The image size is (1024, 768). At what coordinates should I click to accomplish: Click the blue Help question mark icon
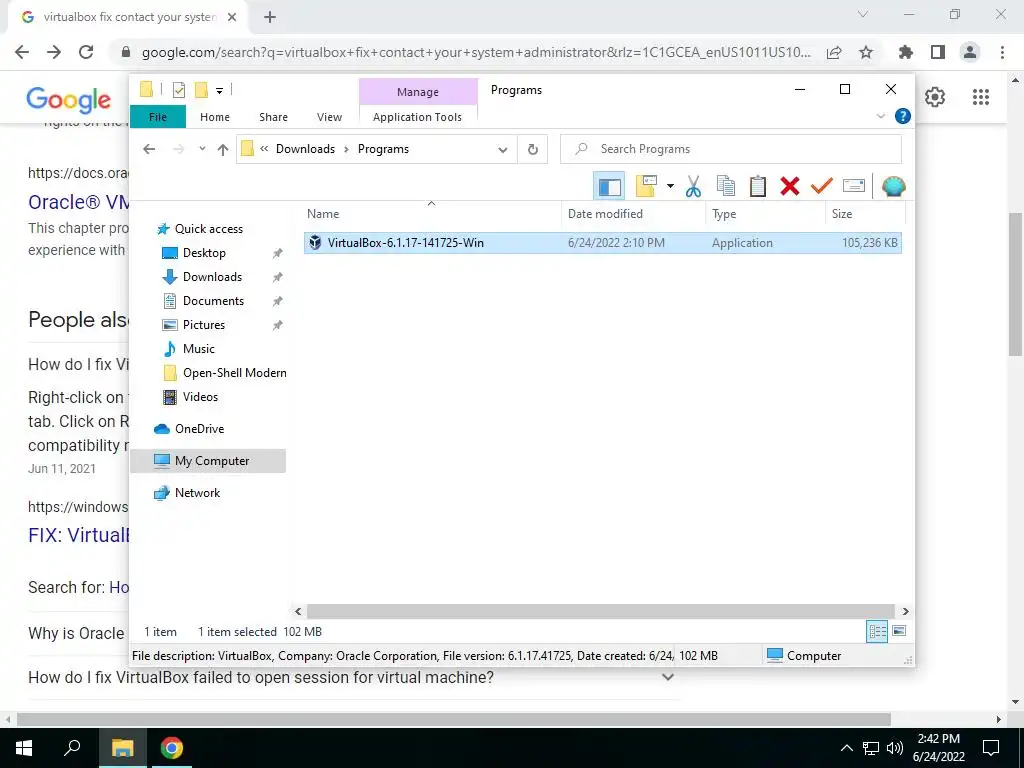pyautogui.click(x=903, y=116)
